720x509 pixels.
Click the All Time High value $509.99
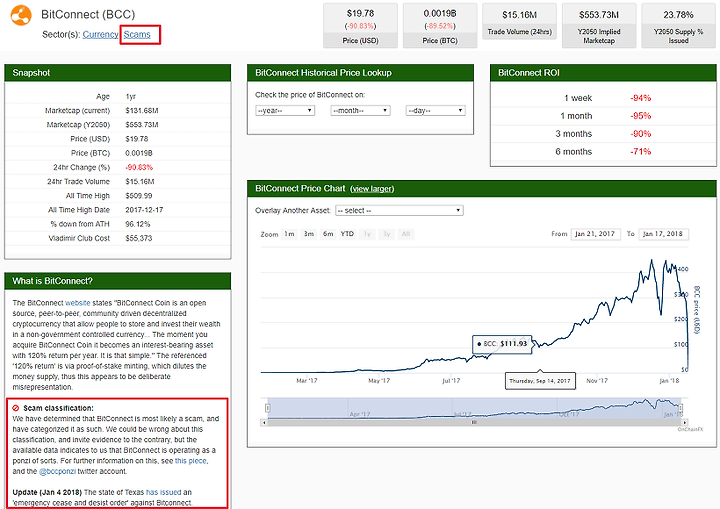coord(139,196)
